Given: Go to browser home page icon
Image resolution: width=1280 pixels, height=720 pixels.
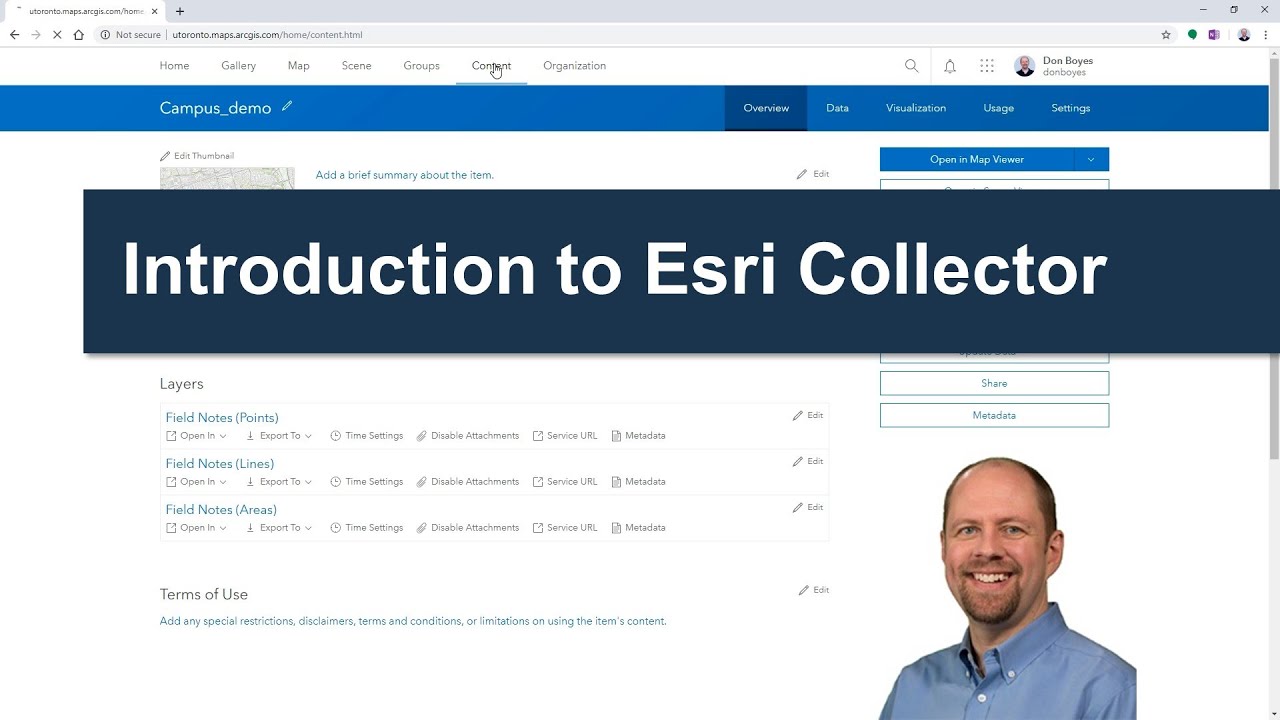Looking at the screenshot, I should 79,34.
